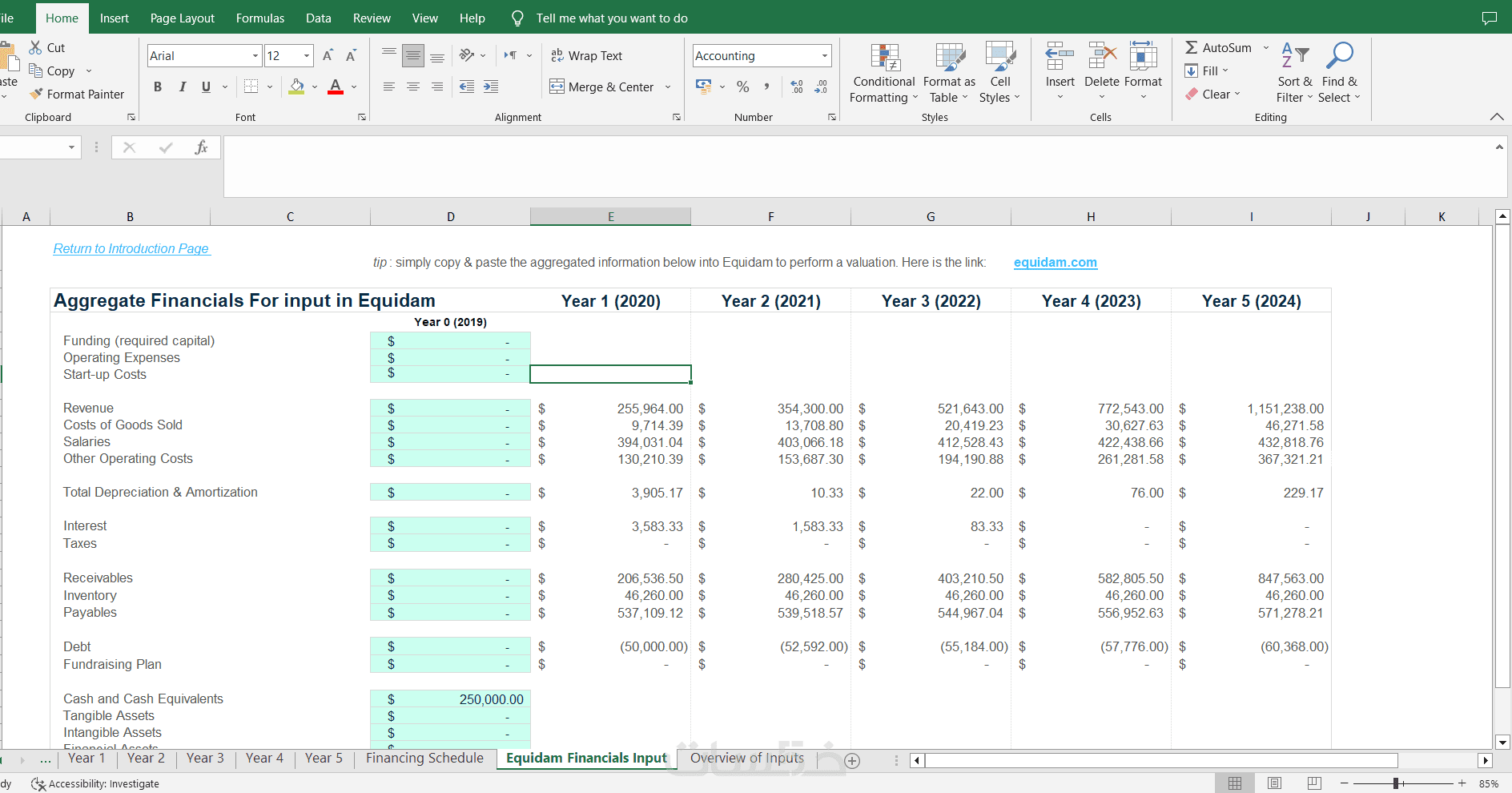1512x793 pixels.
Task: Open the font name dropdown showing Arial
Action: click(x=255, y=55)
